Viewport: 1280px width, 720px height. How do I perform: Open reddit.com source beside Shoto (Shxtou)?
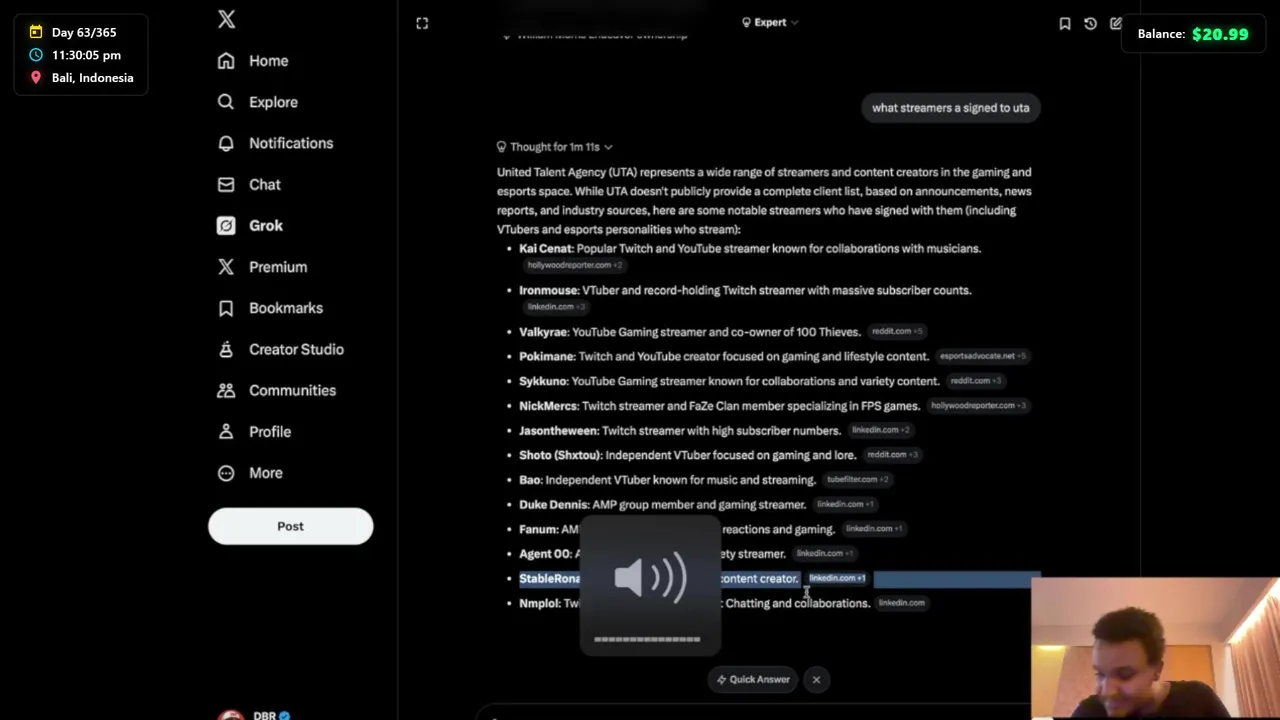892,455
